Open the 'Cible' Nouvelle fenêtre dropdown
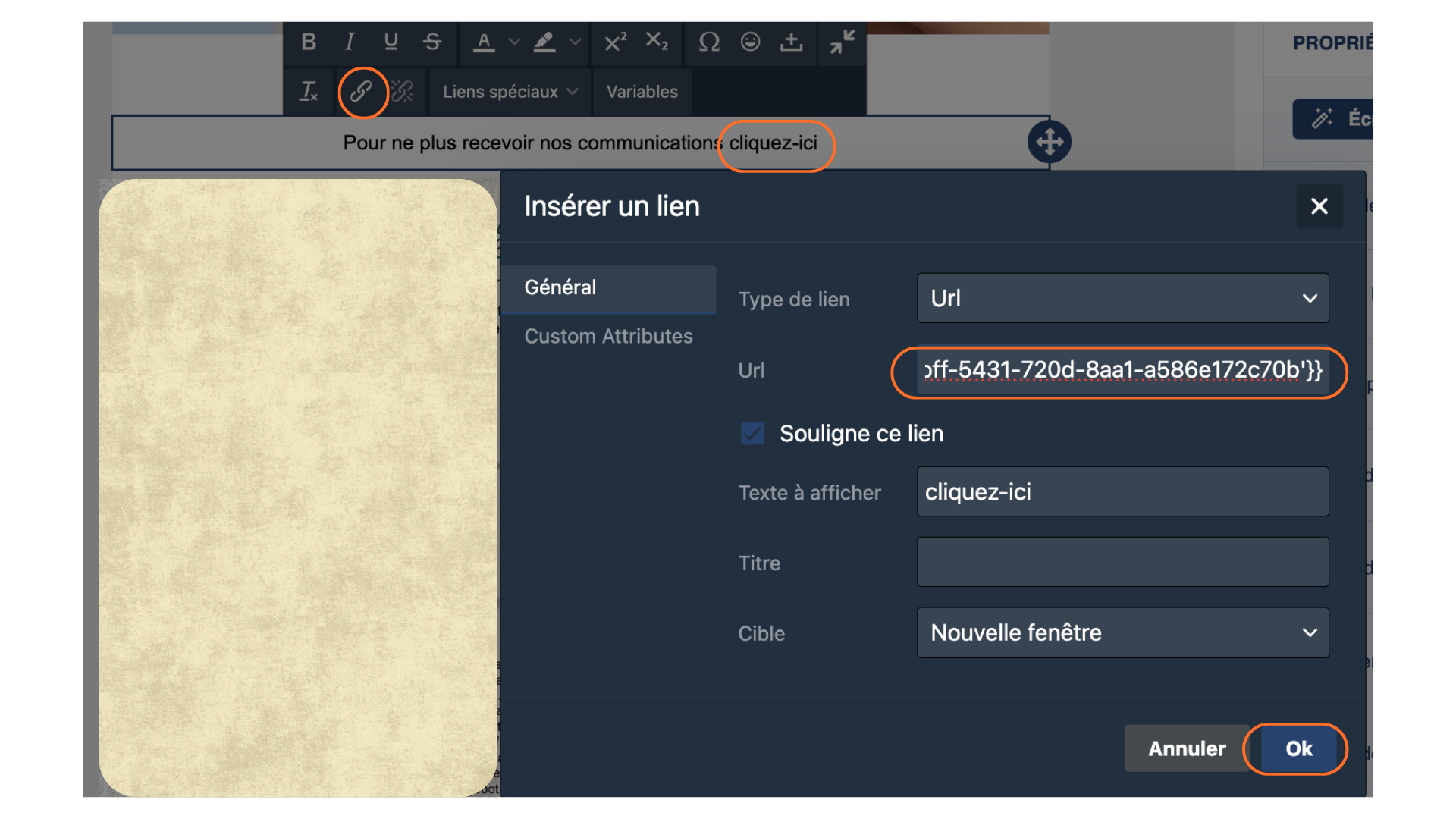 [1122, 632]
